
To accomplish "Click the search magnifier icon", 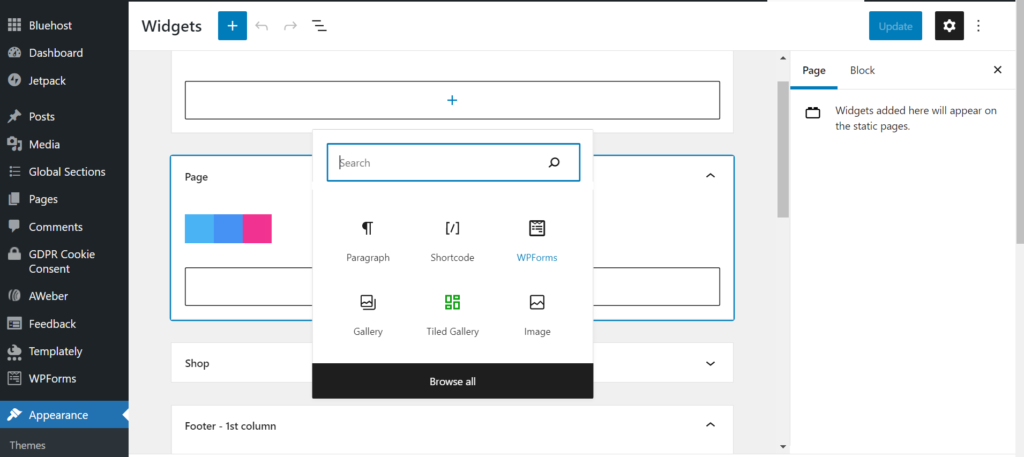I will pyautogui.click(x=554, y=163).
